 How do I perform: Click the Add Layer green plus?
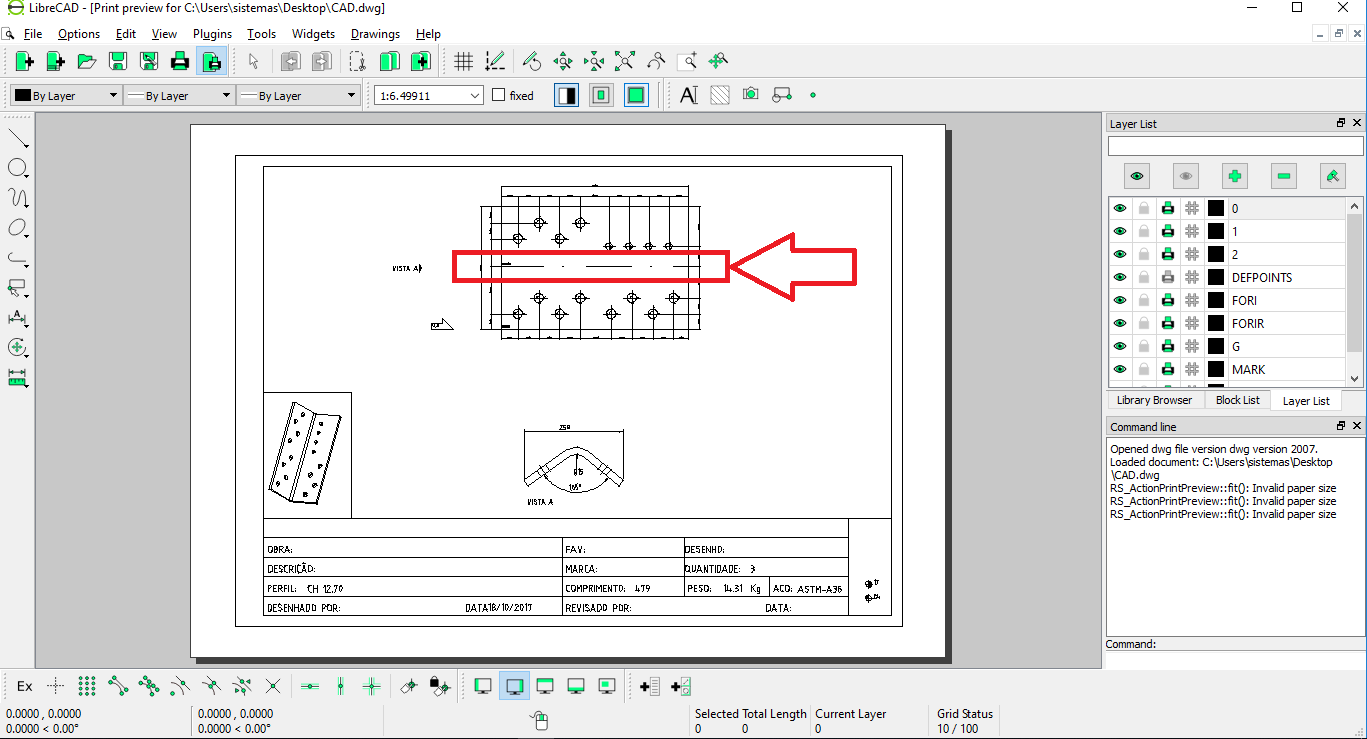(x=1235, y=177)
